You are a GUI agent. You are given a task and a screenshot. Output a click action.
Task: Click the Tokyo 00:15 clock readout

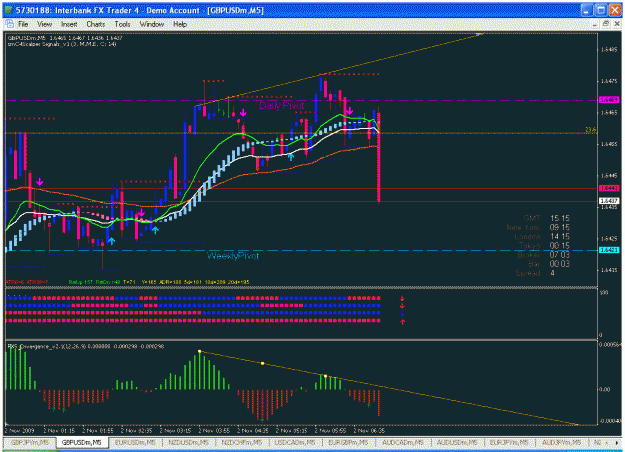pos(544,246)
